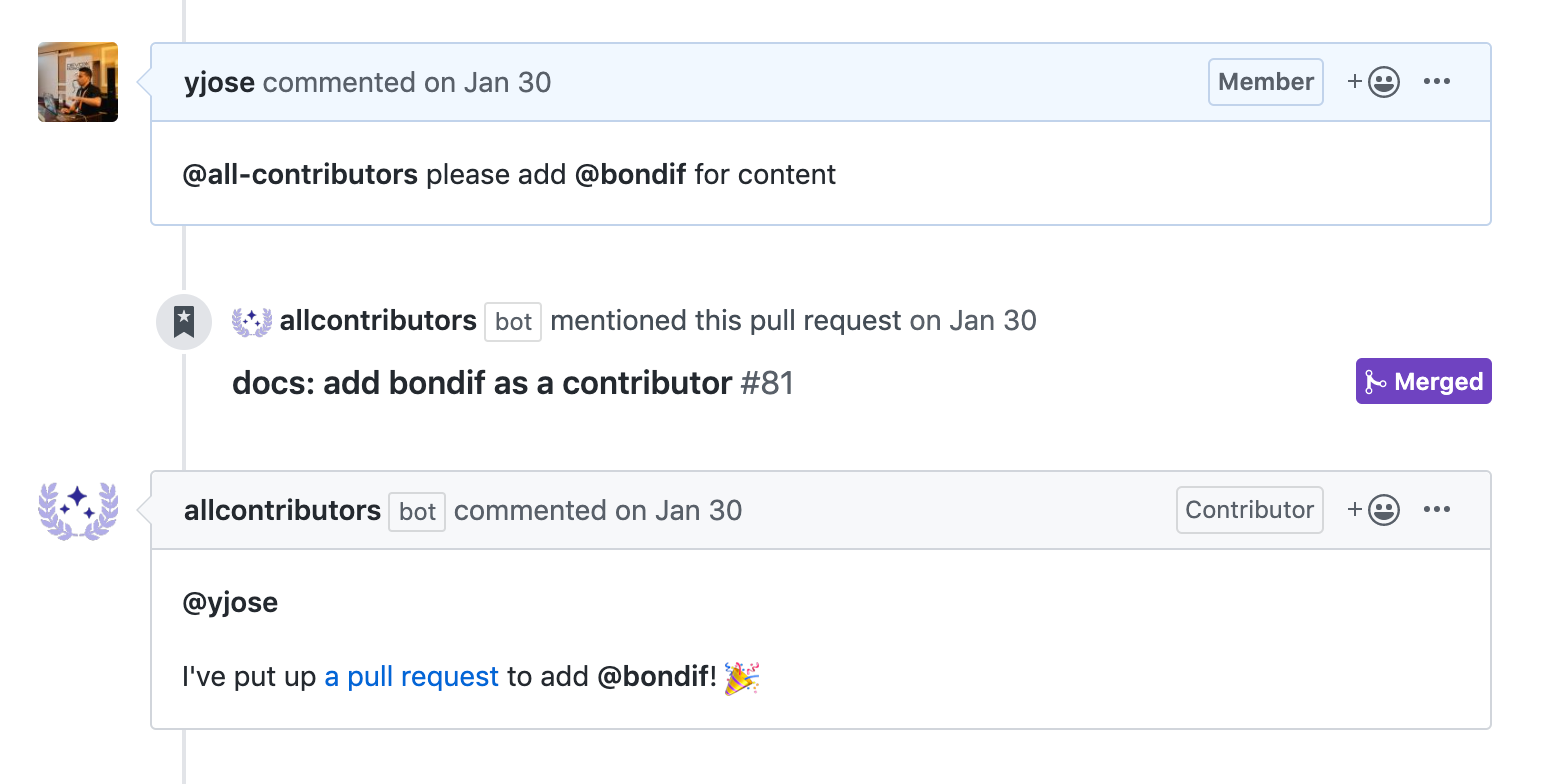
Task: Open options menu on yjose's comment
Action: coord(1436,82)
